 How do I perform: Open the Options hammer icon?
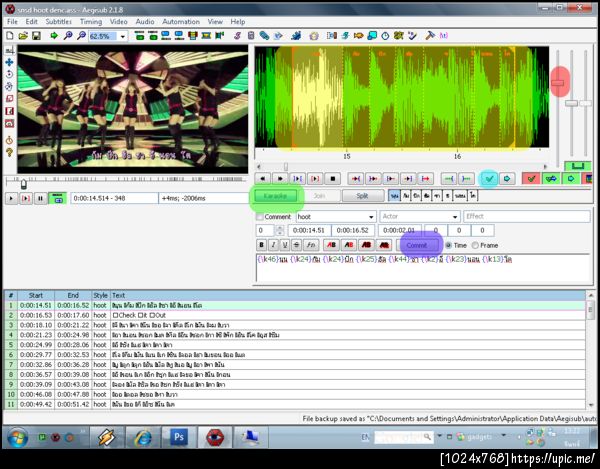[430, 36]
